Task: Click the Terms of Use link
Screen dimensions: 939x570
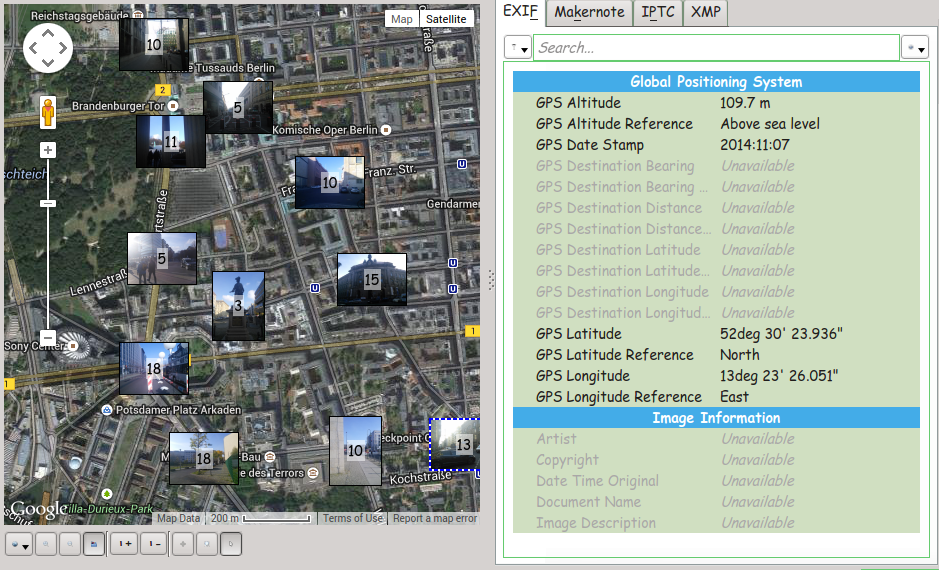Action: (x=352, y=518)
